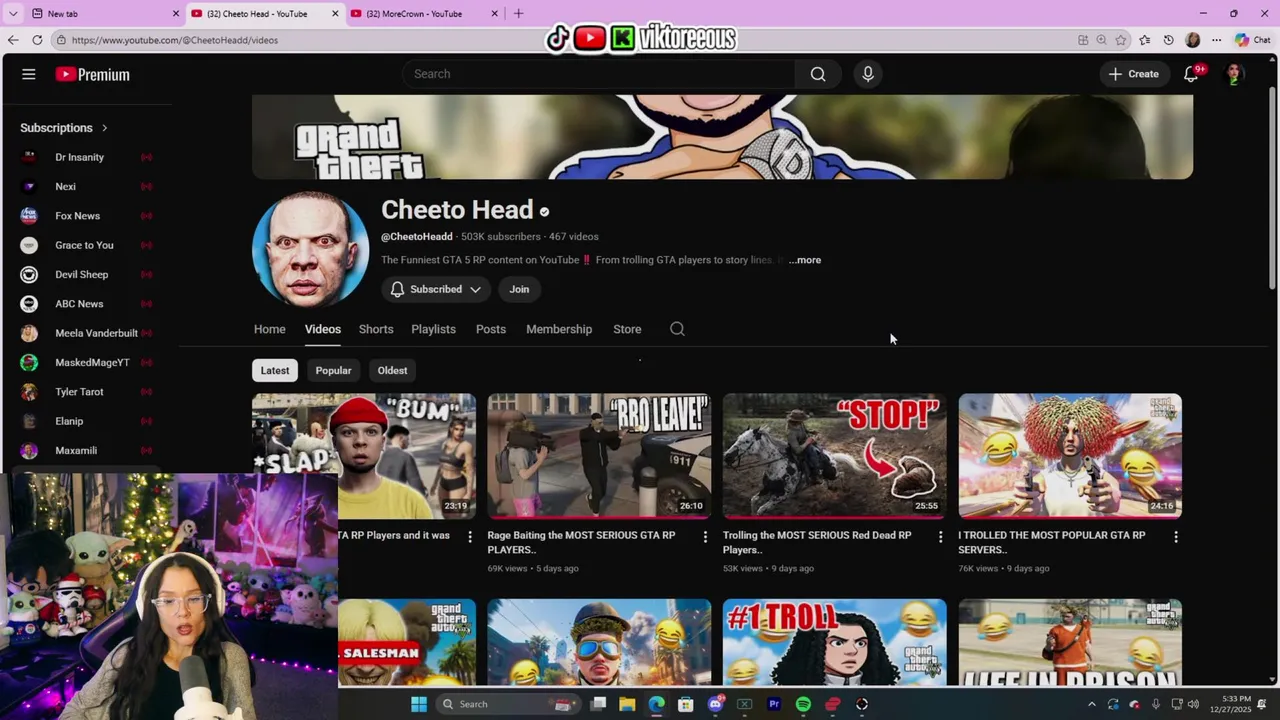Open the "BRO LEAVE!" video thumbnail
The height and width of the screenshot is (720, 1280).
point(599,456)
